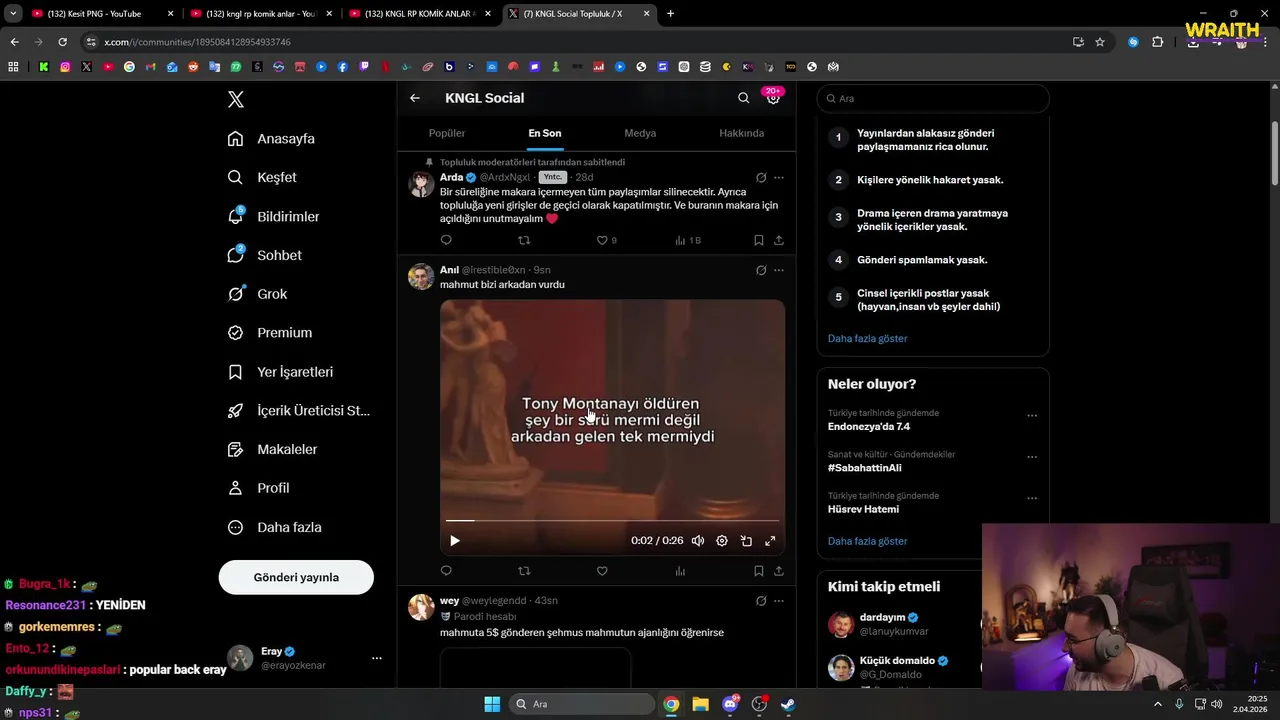The width and height of the screenshot is (1280, 720).
Task: Bookmark Arda's pinned post
Action: click(x=758, y=240)
